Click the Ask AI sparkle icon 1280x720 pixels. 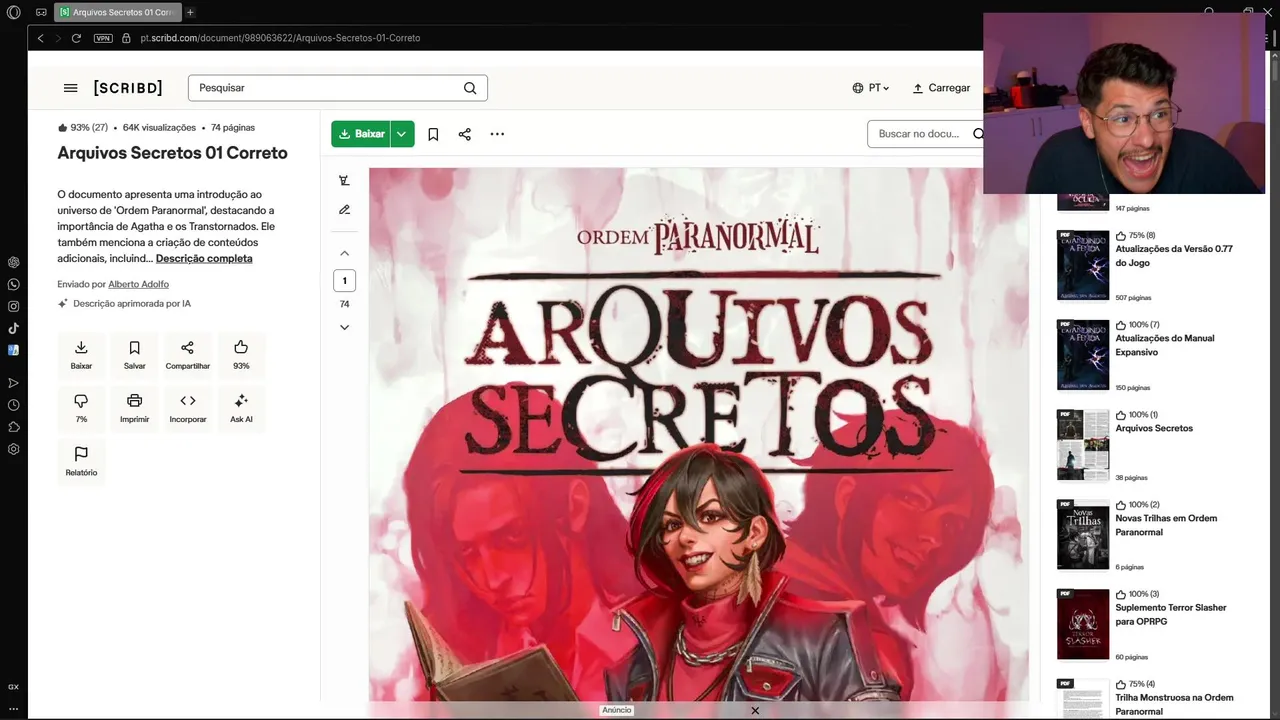[x=241, y=407]
